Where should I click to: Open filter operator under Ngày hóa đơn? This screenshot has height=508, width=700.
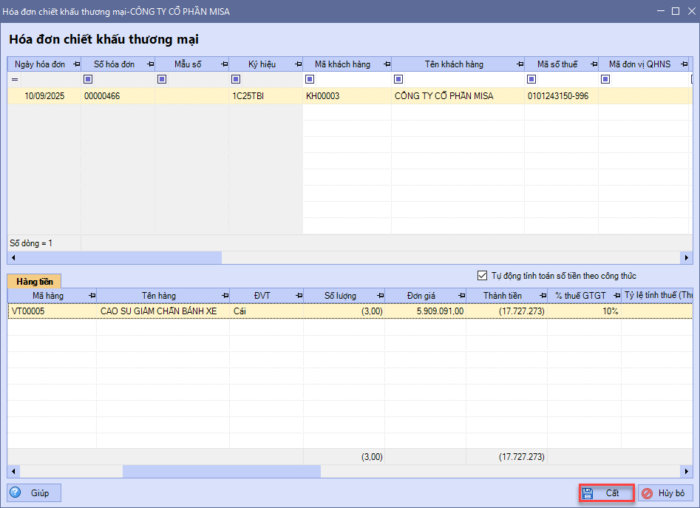(x=15, y=79)
